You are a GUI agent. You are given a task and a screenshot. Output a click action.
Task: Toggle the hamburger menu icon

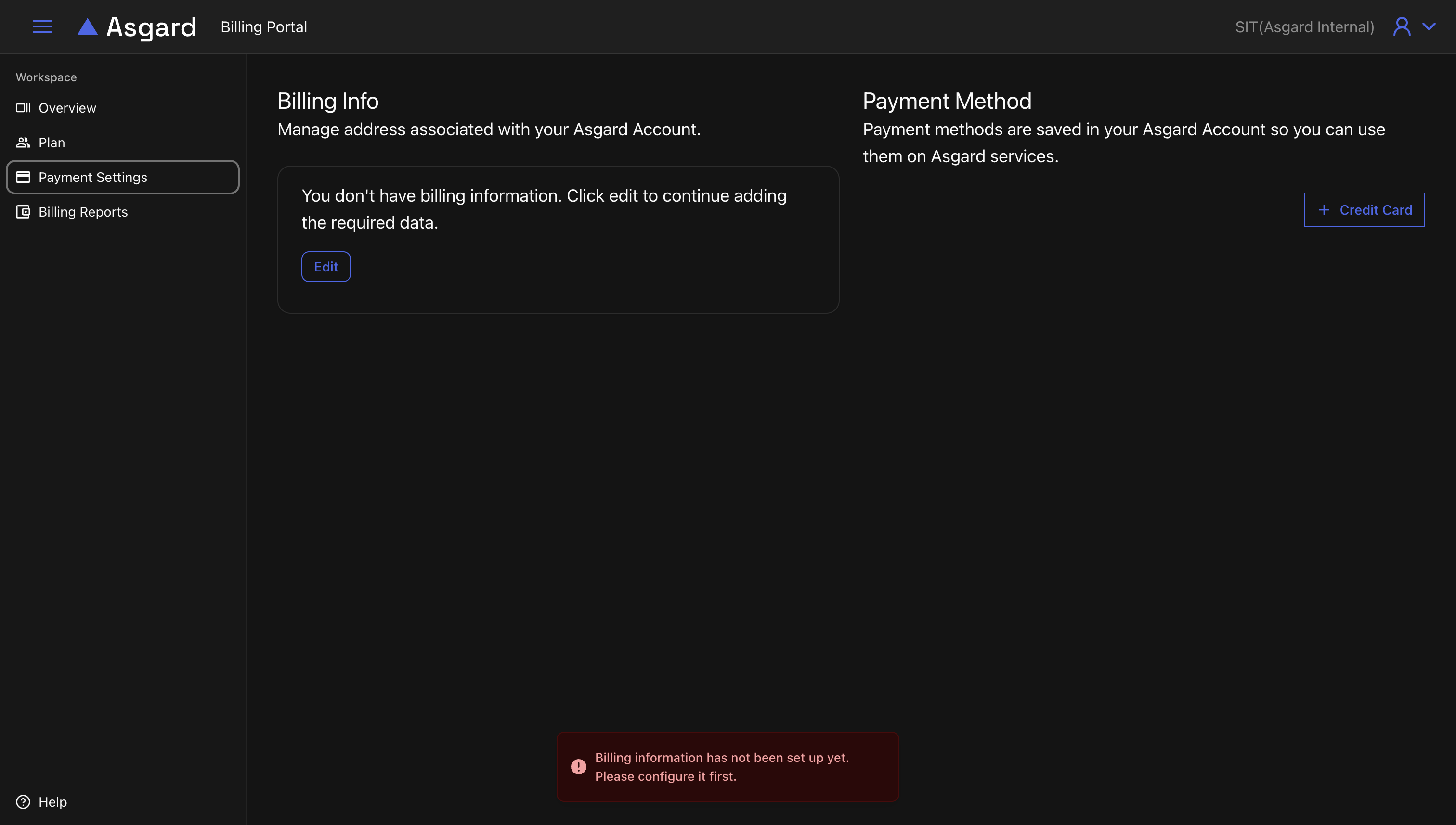pyautogui.click(x=42, y=26)
